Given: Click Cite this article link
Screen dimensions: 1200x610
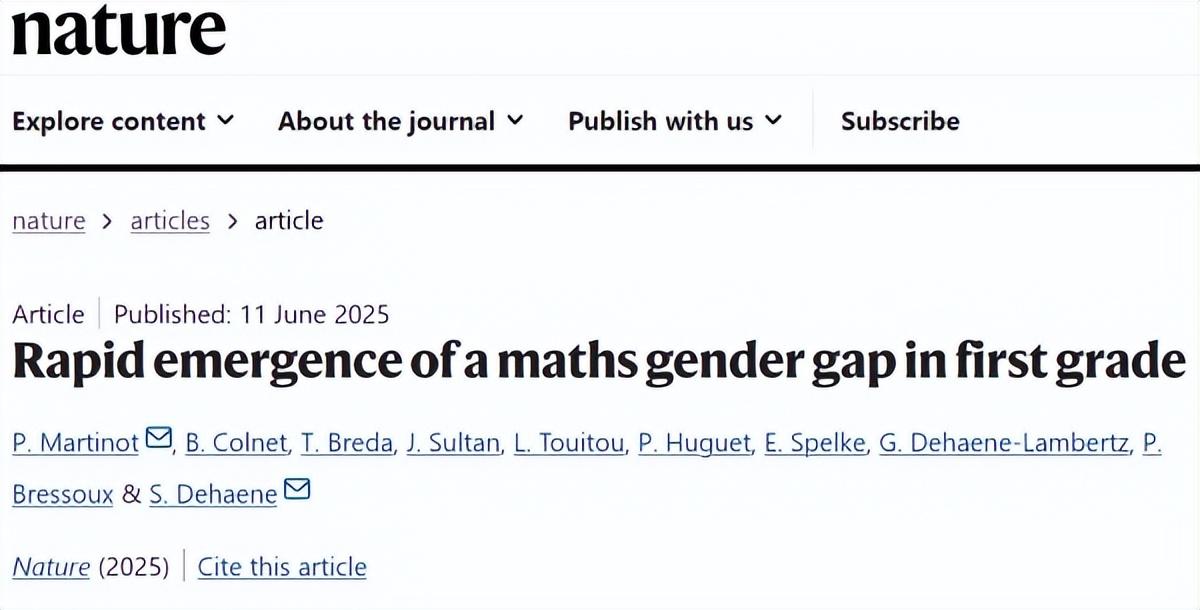Looking at the screenshot, I should click(x=282, y=568).
